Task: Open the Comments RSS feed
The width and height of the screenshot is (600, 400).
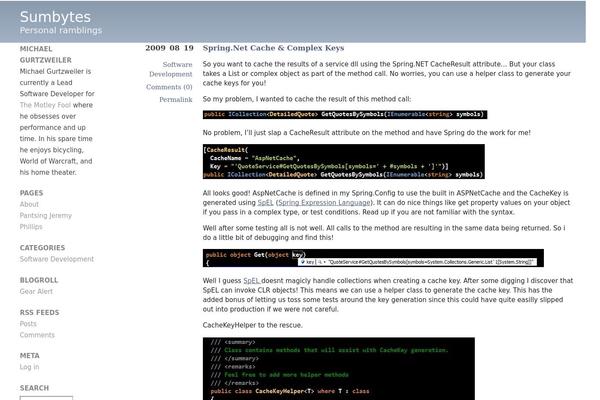Action: click(x=37, y=335)
